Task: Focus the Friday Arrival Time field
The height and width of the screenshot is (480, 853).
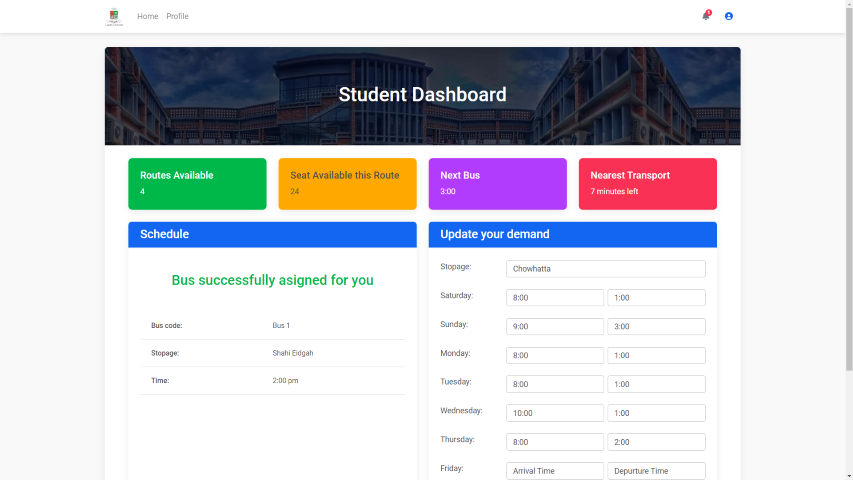Action: tap(555, 471)
